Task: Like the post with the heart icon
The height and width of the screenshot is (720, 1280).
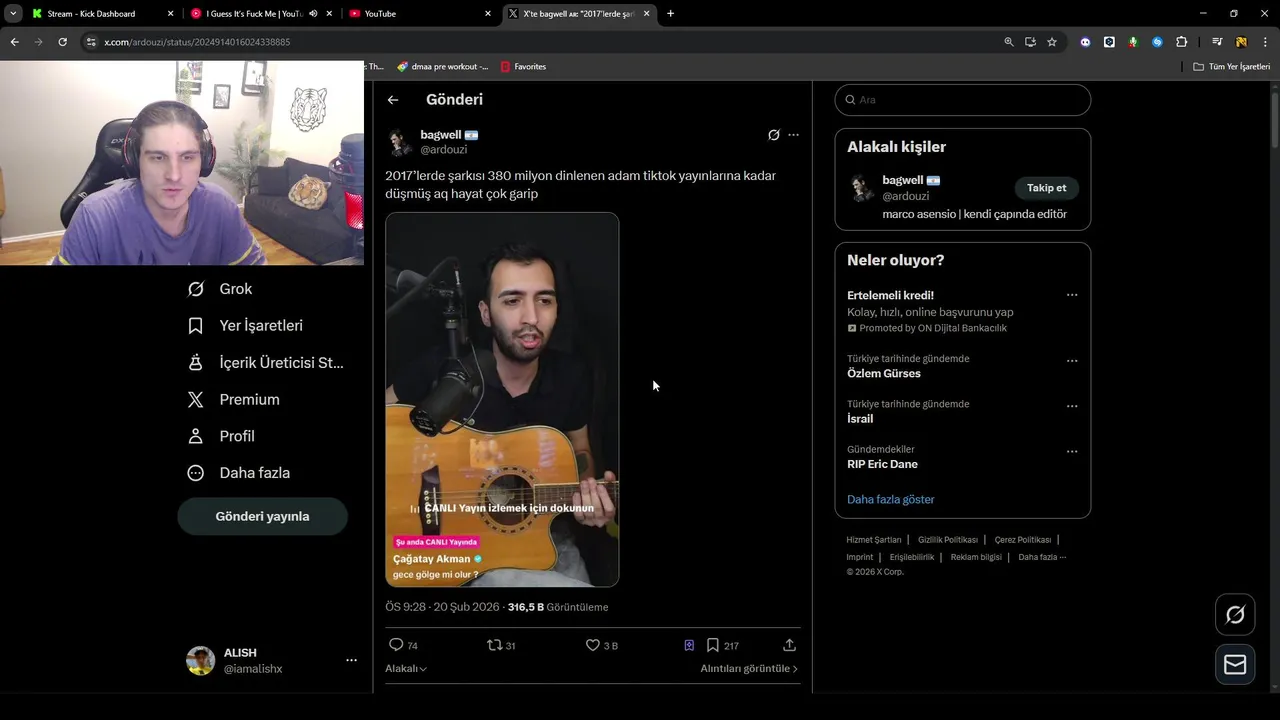Action: pos(593,645)
